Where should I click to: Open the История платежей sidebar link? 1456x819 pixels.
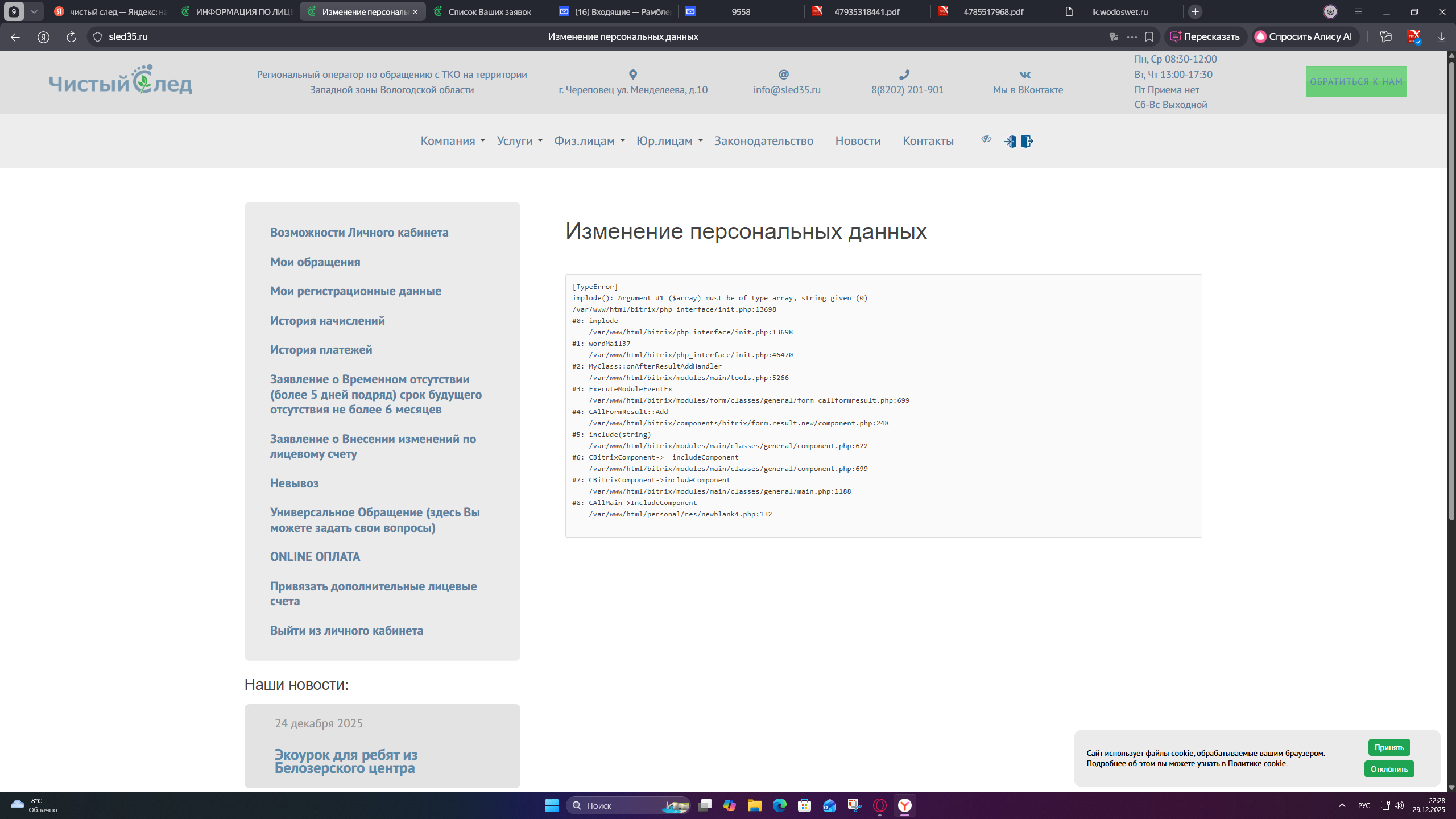(321, 350)
